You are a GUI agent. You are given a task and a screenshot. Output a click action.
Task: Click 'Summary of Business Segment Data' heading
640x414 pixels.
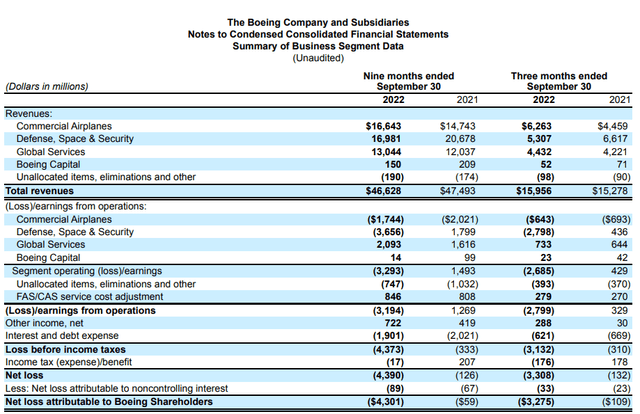click(318, 46)
